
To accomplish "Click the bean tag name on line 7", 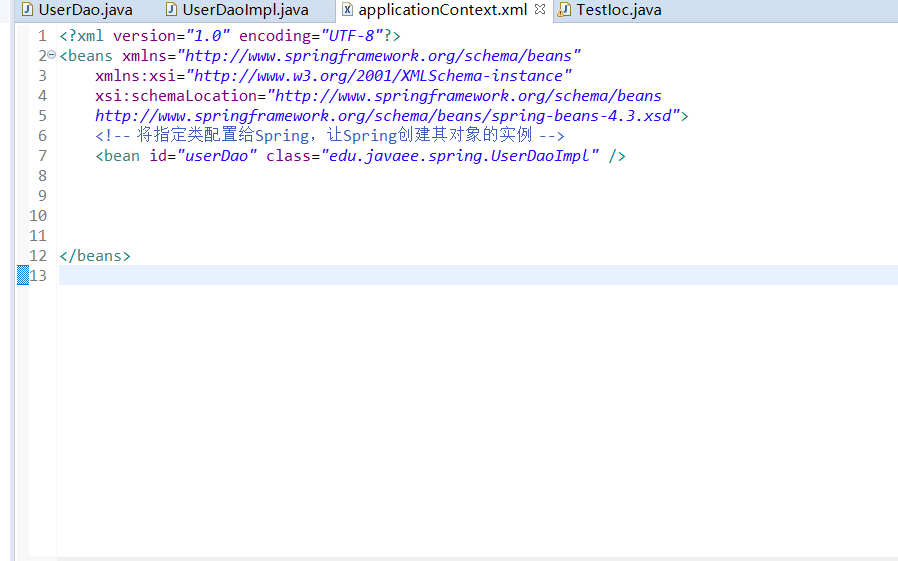I will [x=121, y=156].
